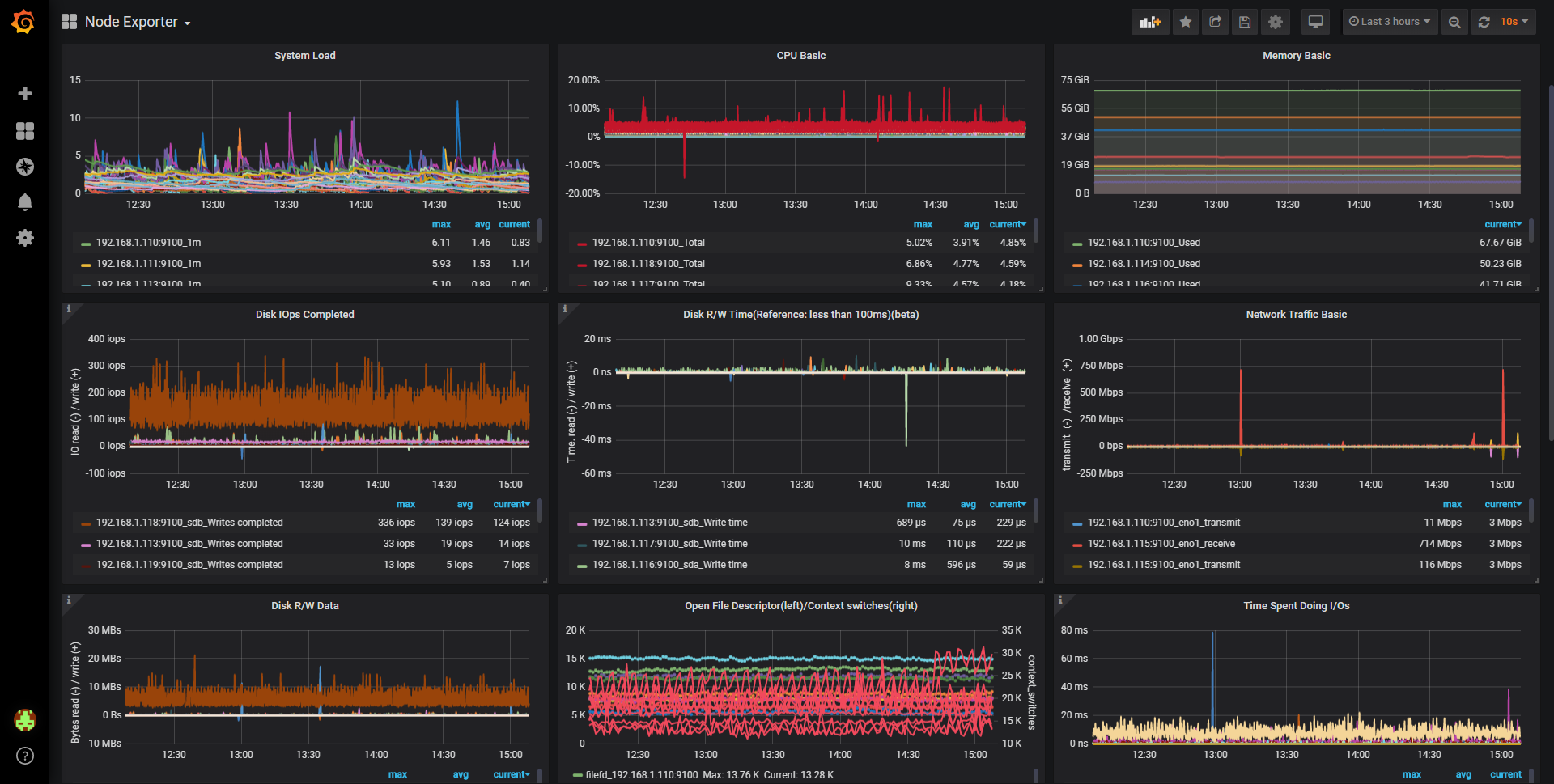Star this dashboard as favorite
The width and height of the screenshot is (1554, 784).
coord(1186,22)
